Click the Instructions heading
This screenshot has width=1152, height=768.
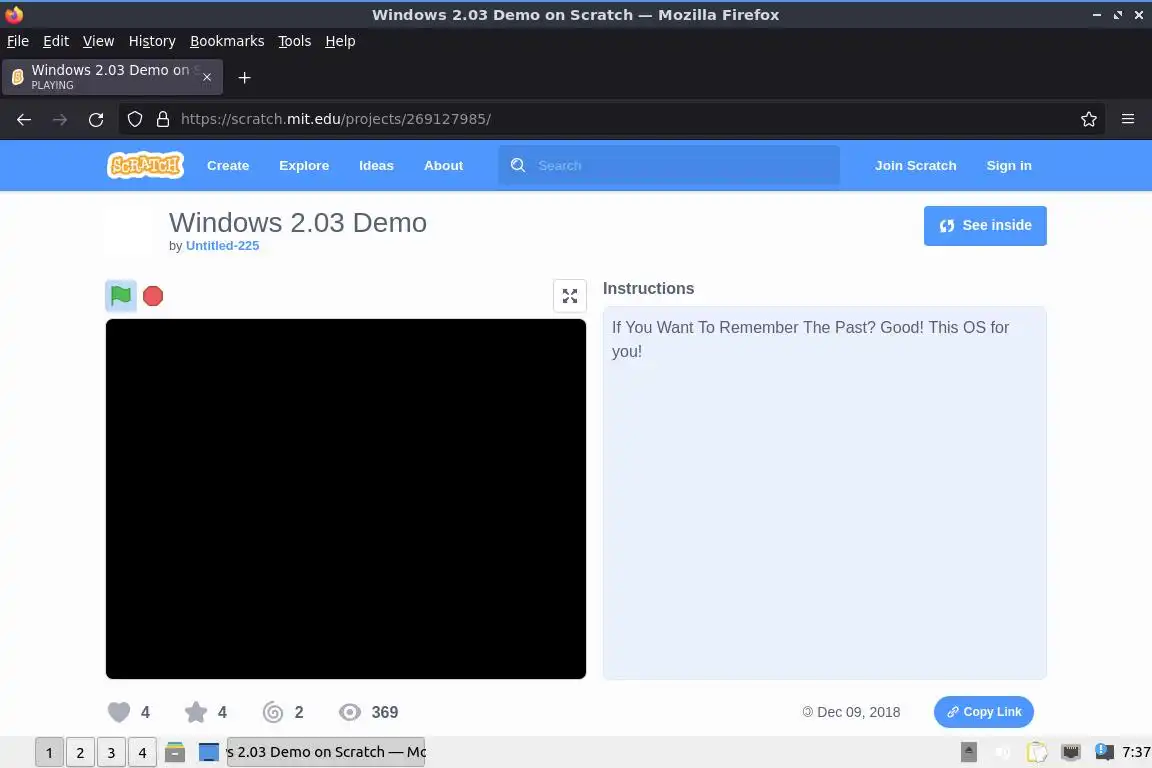point(648,288)
